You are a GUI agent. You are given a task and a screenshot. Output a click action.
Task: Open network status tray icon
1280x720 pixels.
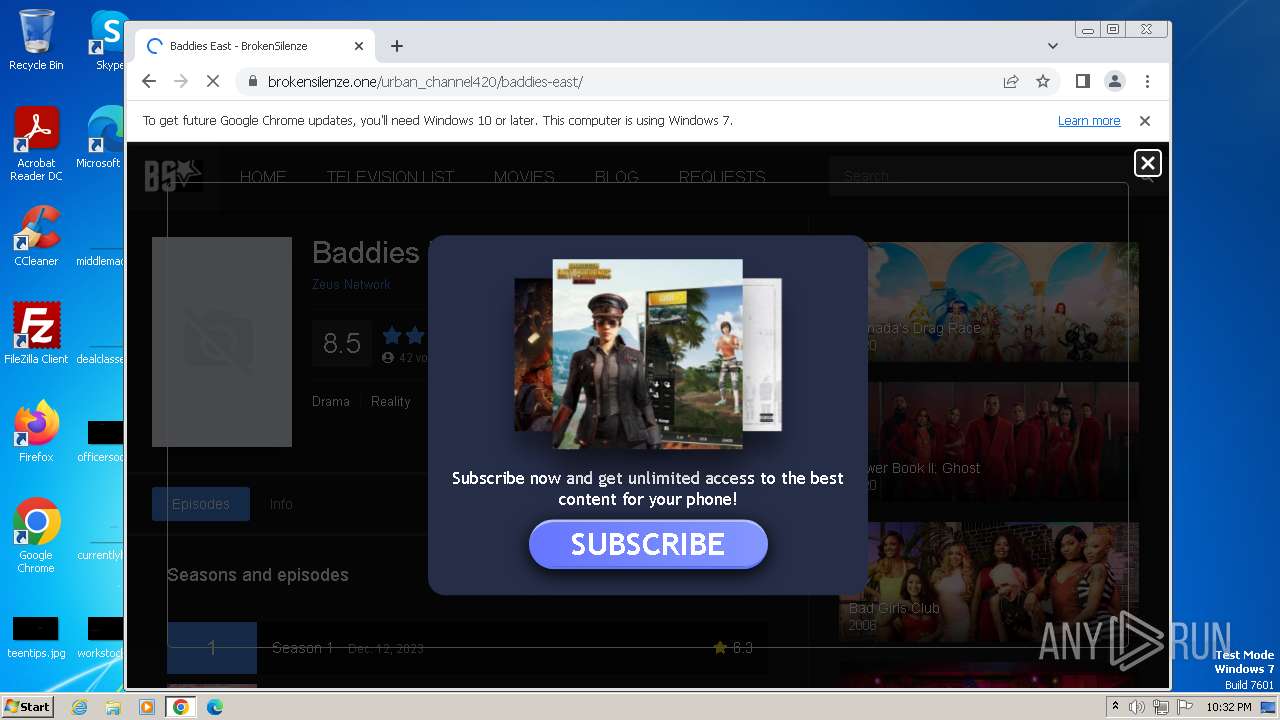click(x=1161, y=707)
